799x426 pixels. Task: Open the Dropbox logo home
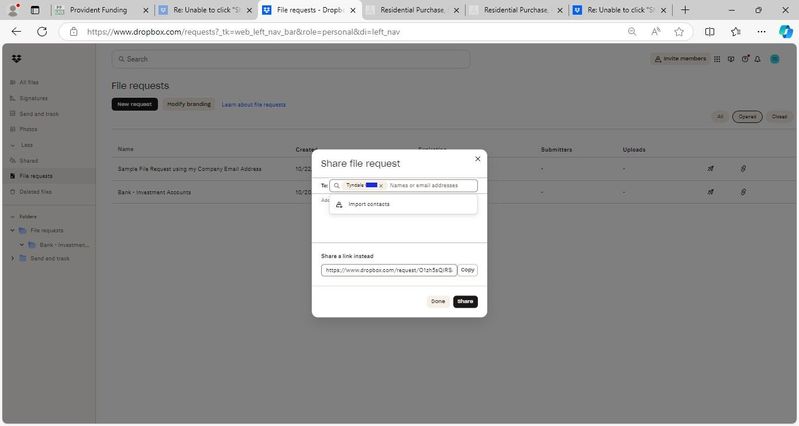[x=16, y=59]
